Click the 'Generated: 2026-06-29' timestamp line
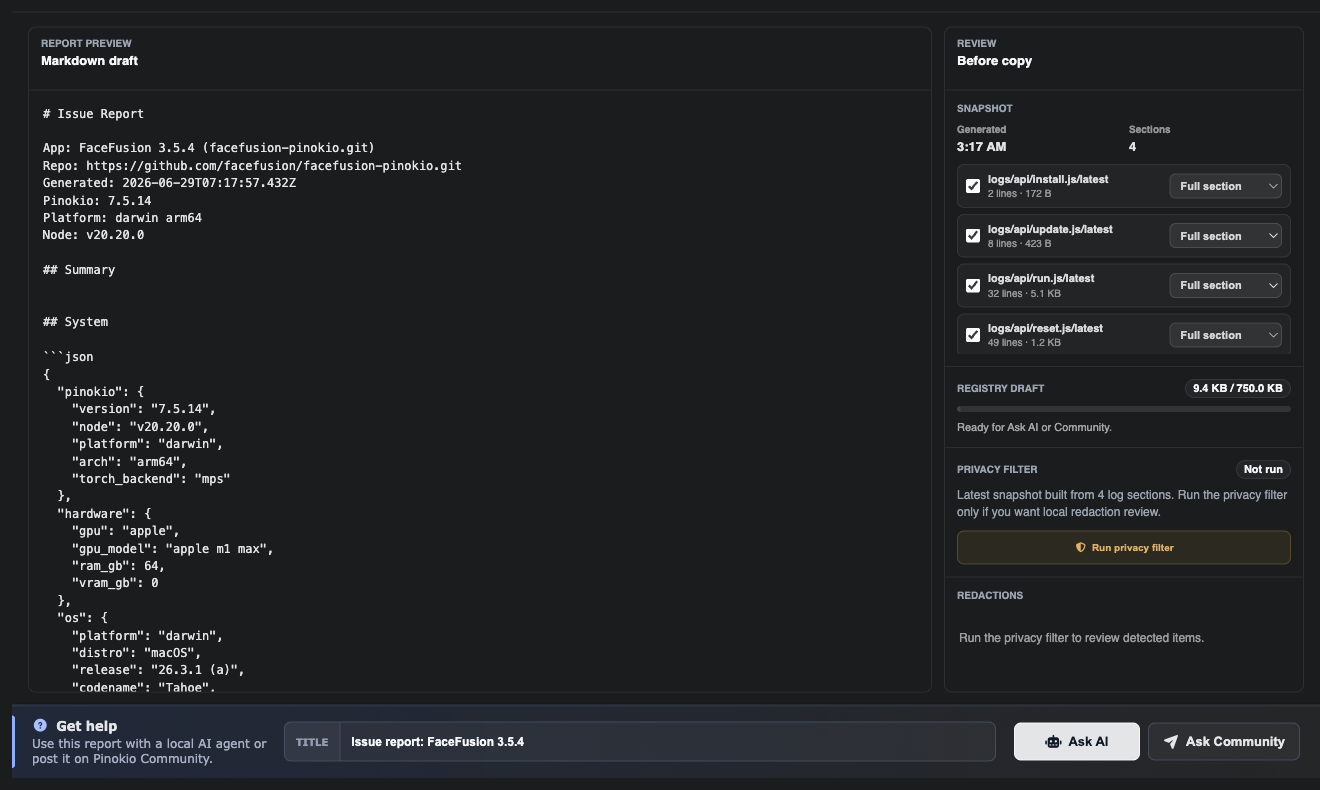The height and width of the screenshot is (790, 1320). tap(169, 183)
